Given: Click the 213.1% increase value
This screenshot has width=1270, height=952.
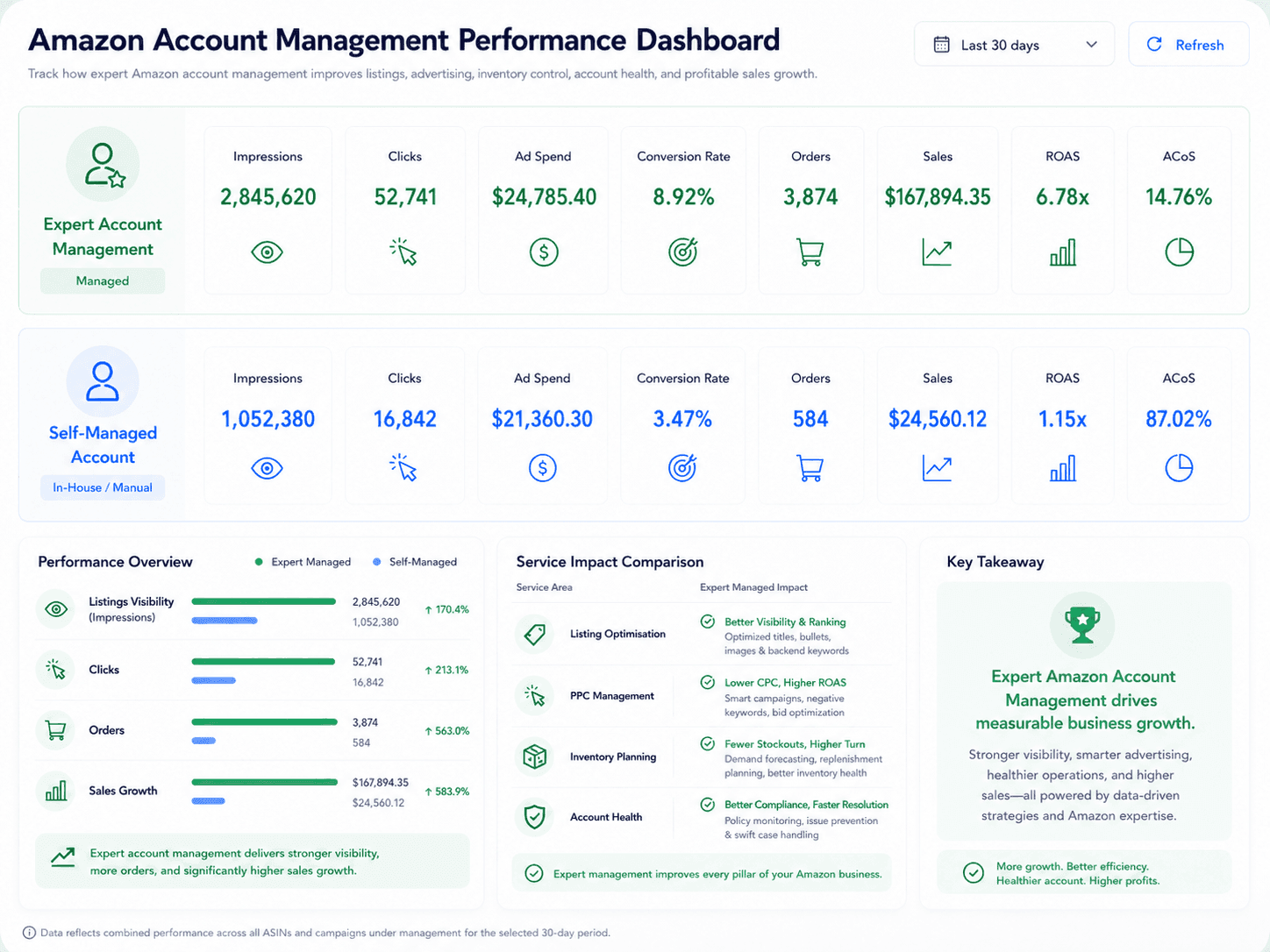Looking at the screenshot, I should point(446,670).
